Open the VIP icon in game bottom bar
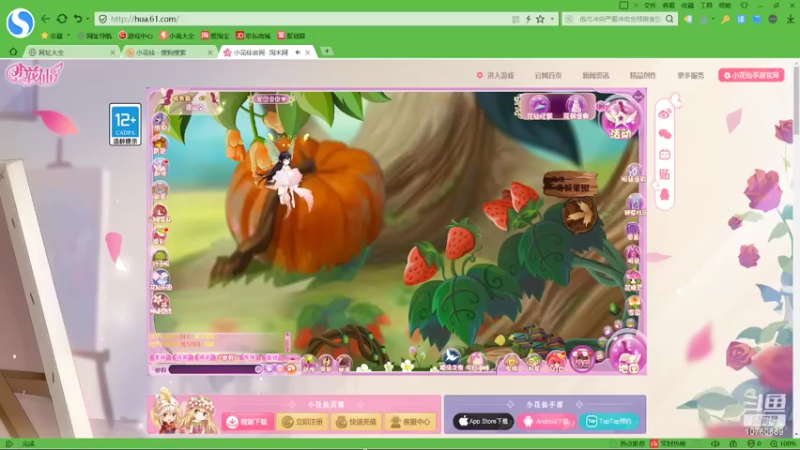The image size is (800, 450). pos(557,362)
